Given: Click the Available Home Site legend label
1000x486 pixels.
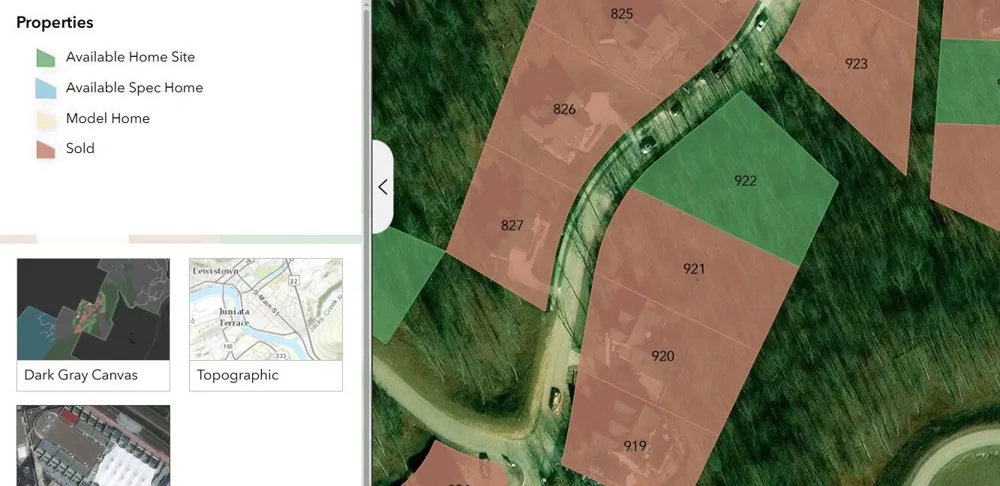Looking at the screenshot, I should coord(130,57).
